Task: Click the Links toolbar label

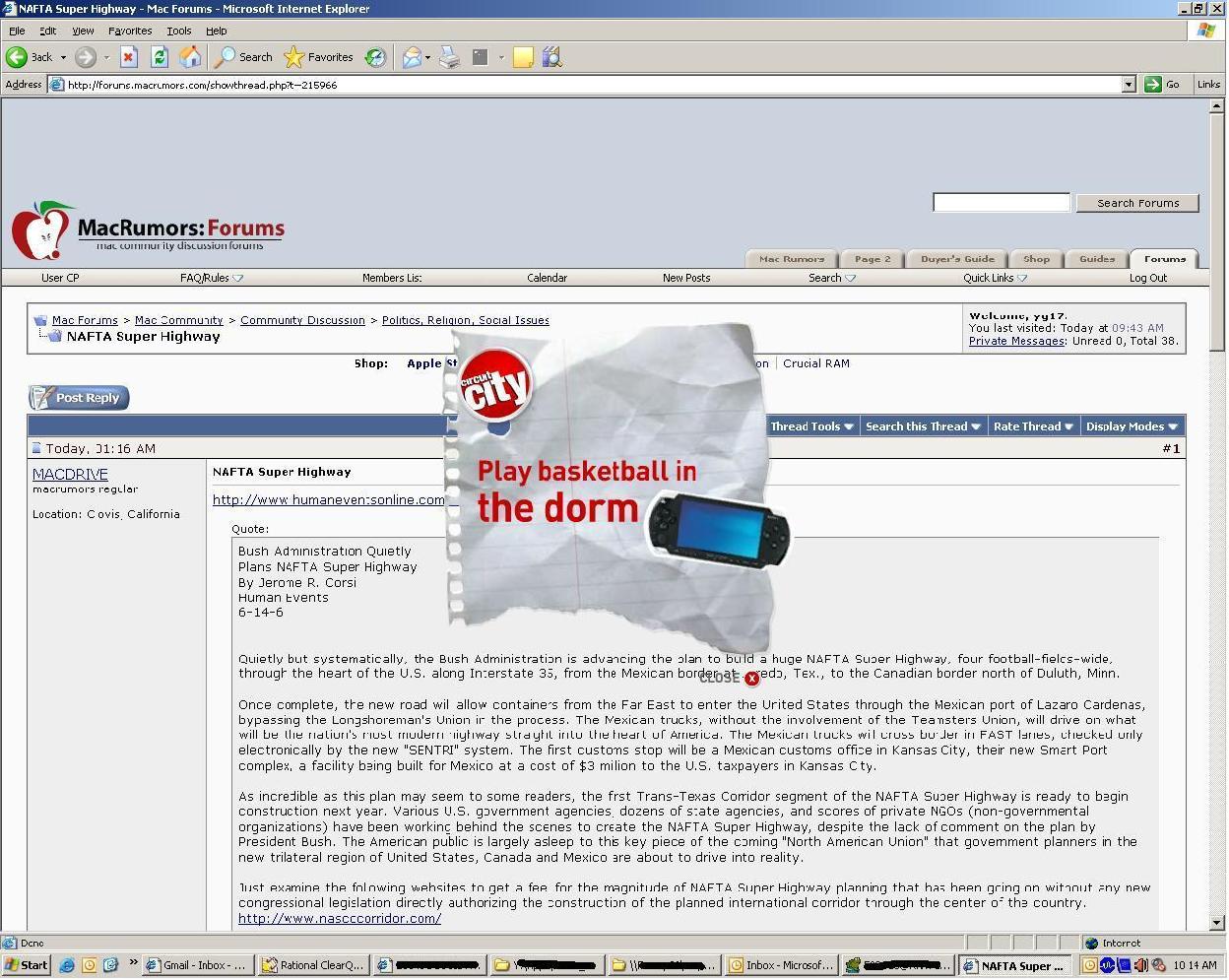Action: [1209, 85]
